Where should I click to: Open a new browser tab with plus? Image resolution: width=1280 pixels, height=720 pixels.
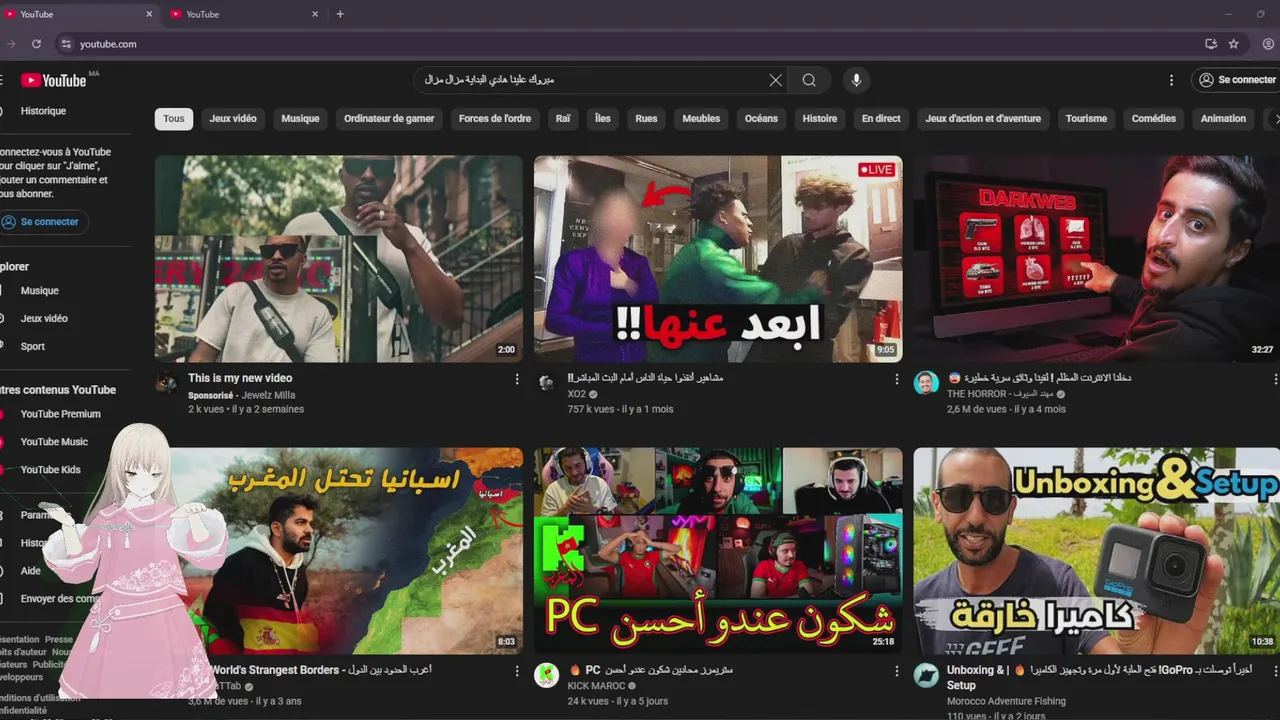[340, 14]
